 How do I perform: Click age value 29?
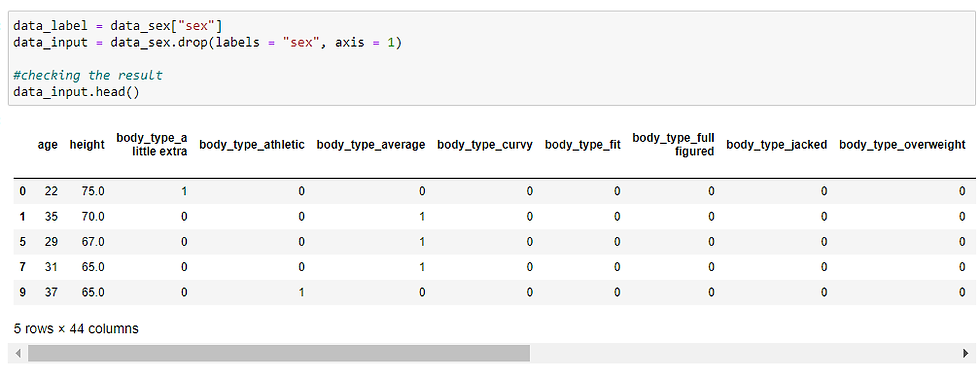pyautogui.click(x=51, y=242)
